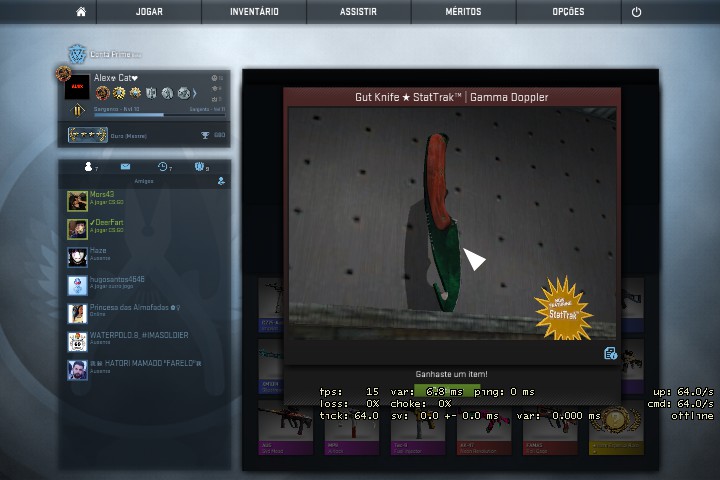
Task: Select the first service medal in the profile
Action: tap(102, 93)
